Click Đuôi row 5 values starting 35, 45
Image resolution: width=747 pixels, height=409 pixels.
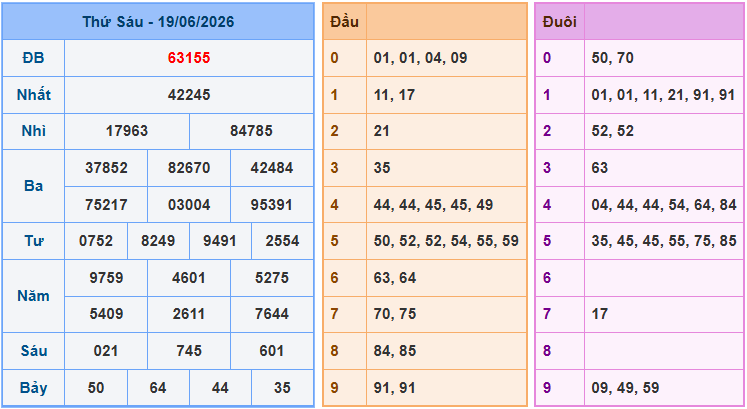[664, 241]
